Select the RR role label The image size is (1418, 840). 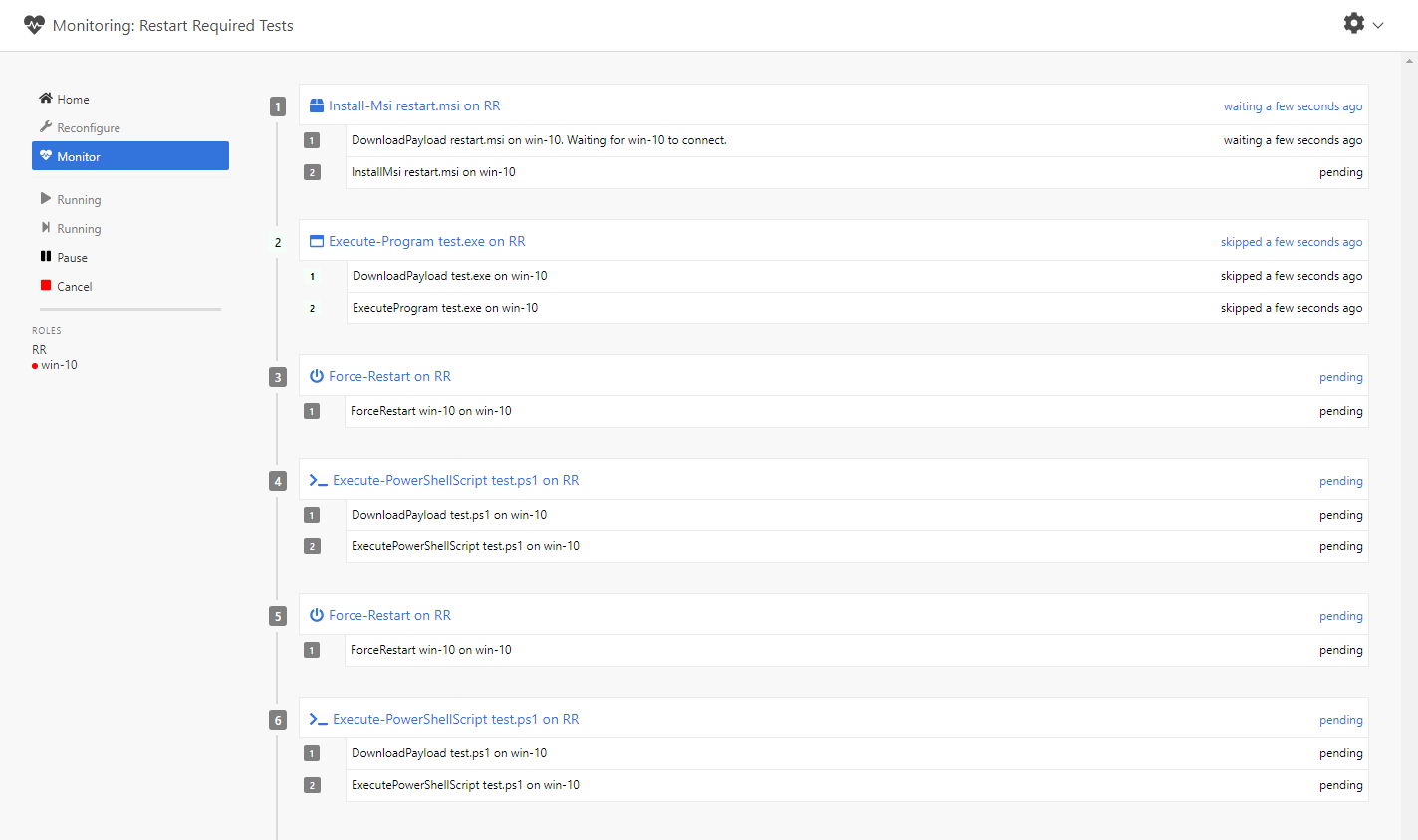point(39,350)
